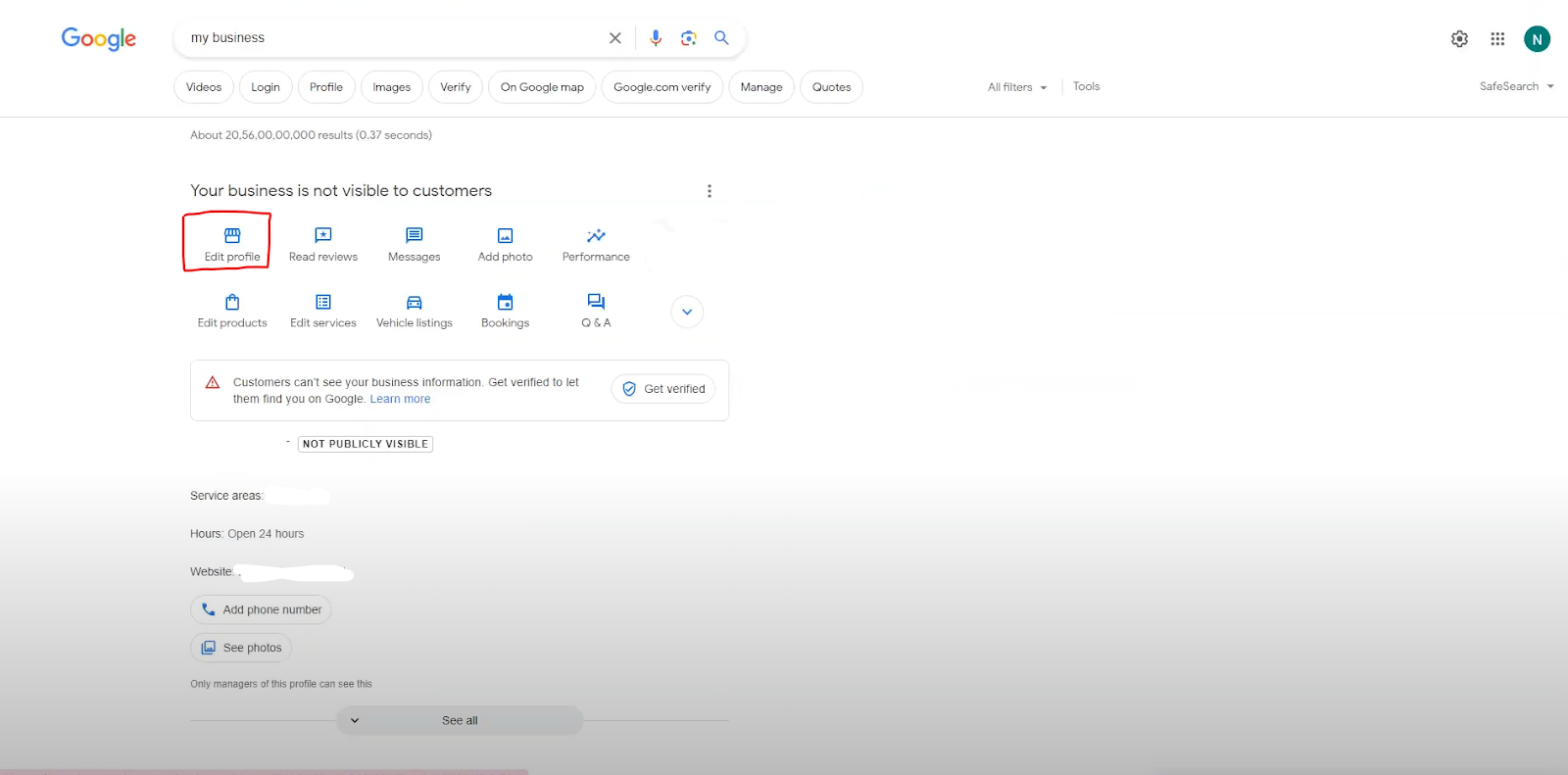Click the Service areas label
Viewport: 1568px width, 775px height.
point(226,496)
